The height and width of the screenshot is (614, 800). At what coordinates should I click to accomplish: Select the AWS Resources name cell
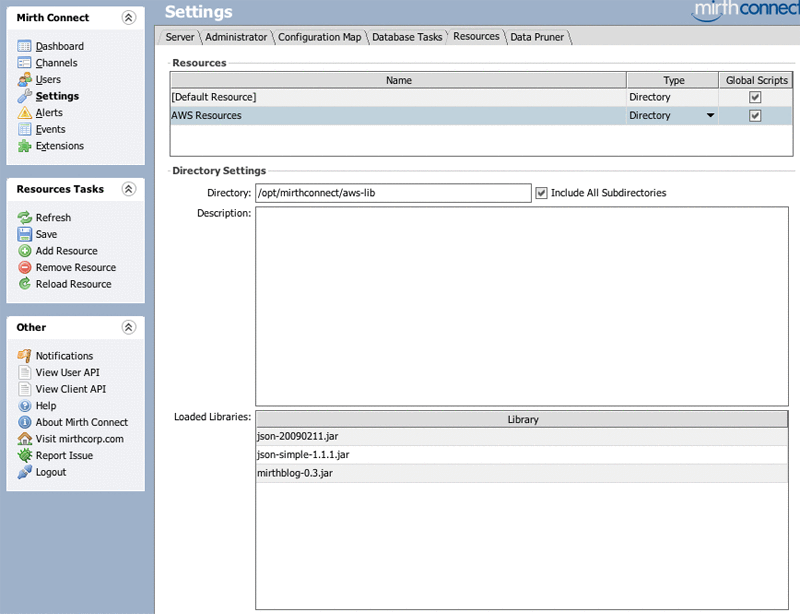pyautogui.click(x=398, y=115)
